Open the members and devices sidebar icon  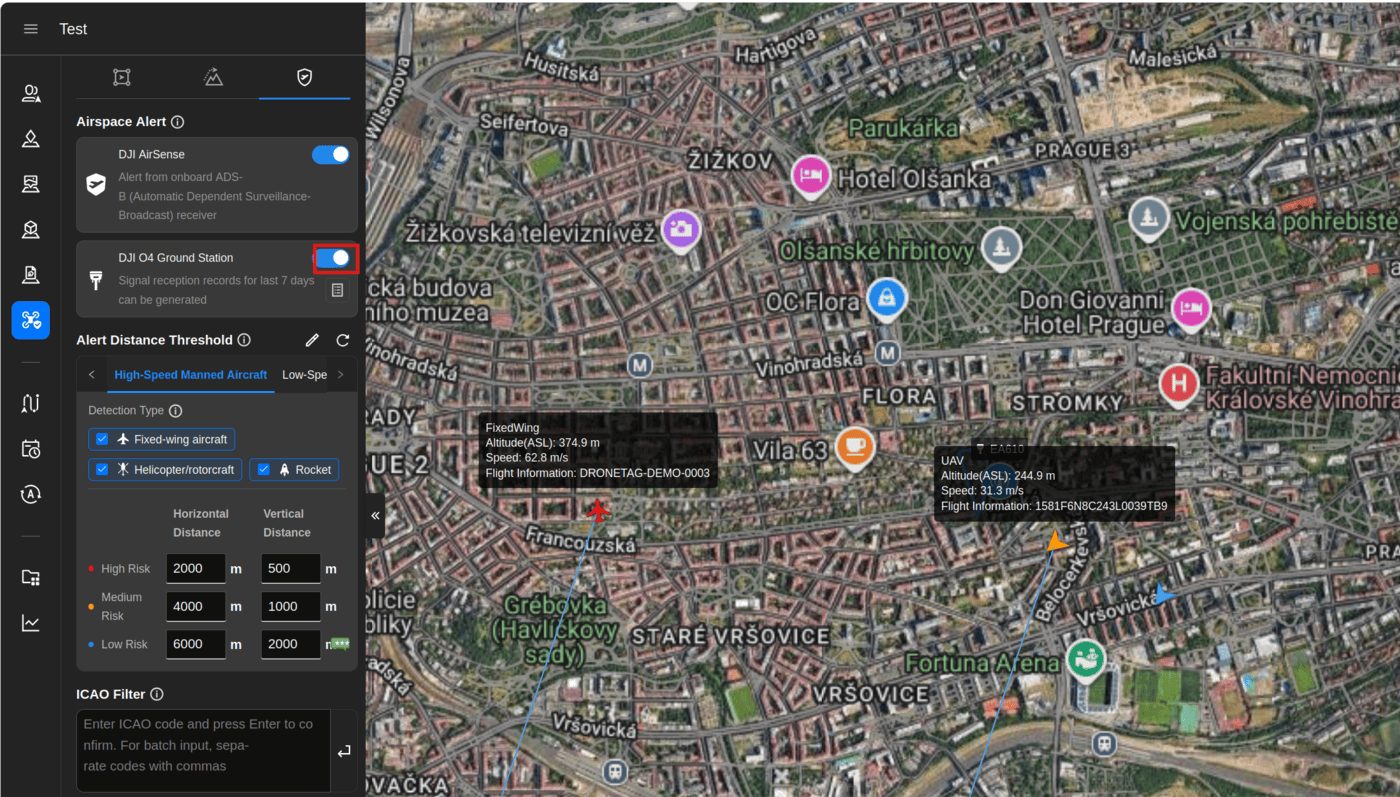(x=31, y=94)
